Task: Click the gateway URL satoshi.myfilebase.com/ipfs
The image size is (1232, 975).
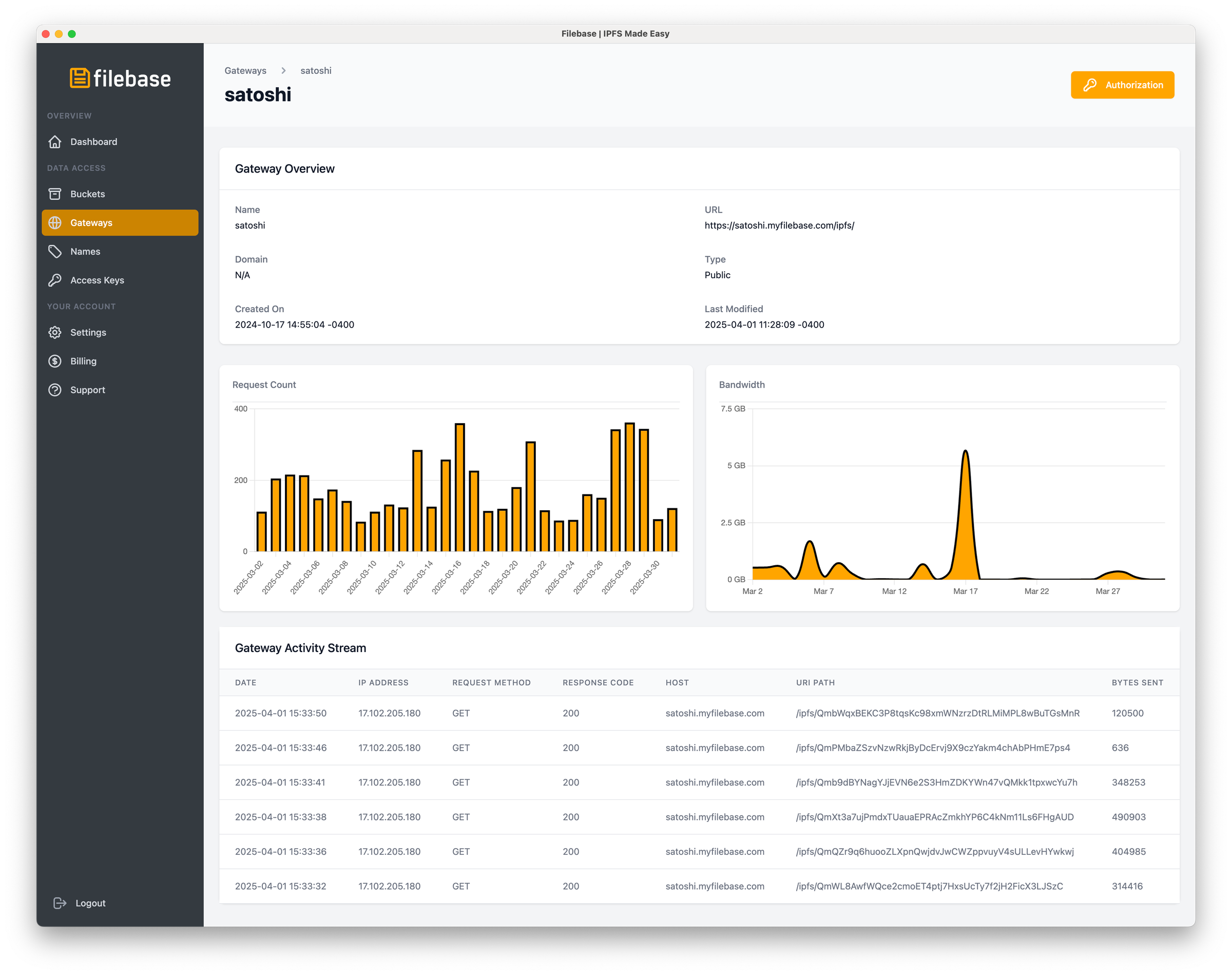Action: tap(779, 225)
